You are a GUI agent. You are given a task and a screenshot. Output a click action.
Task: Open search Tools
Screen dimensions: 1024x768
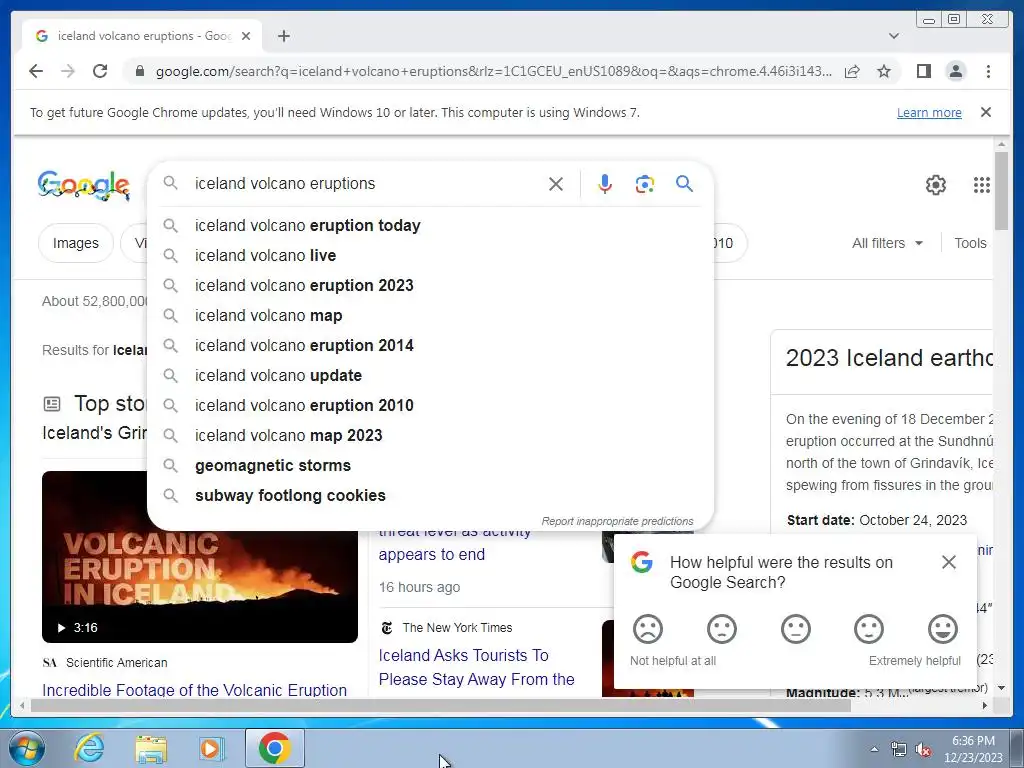[x=970, y=243]
